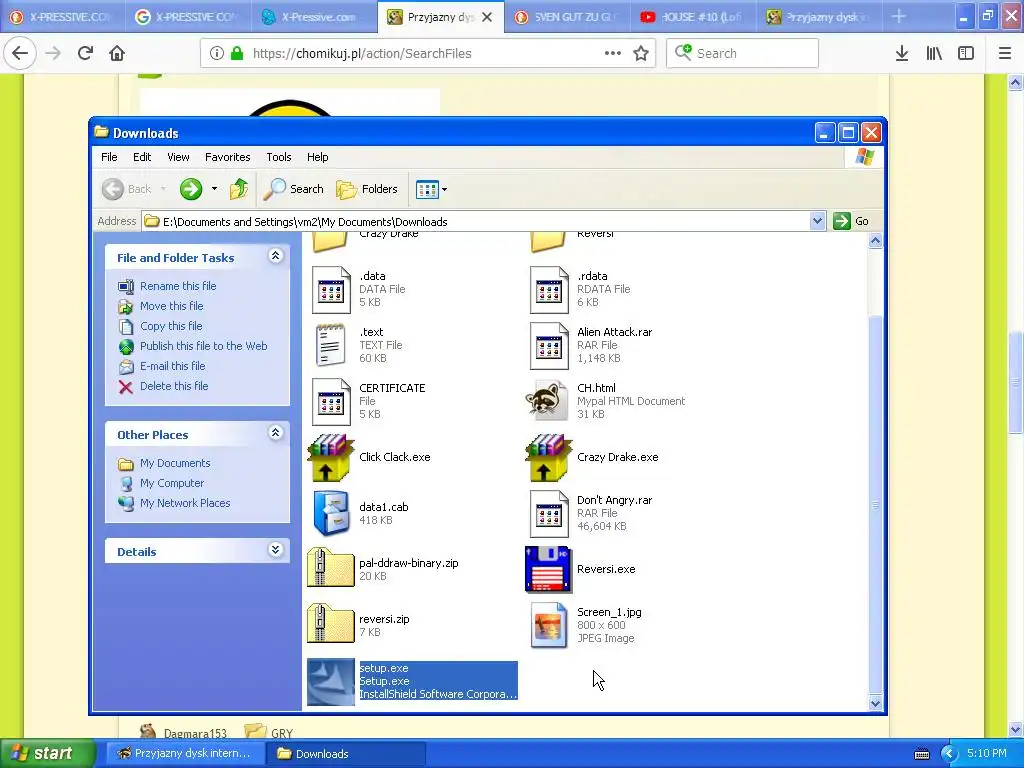Switch to the X-Pressive.com browser tab
Screen dimensions: 1024x768
(x=313, y=17)
